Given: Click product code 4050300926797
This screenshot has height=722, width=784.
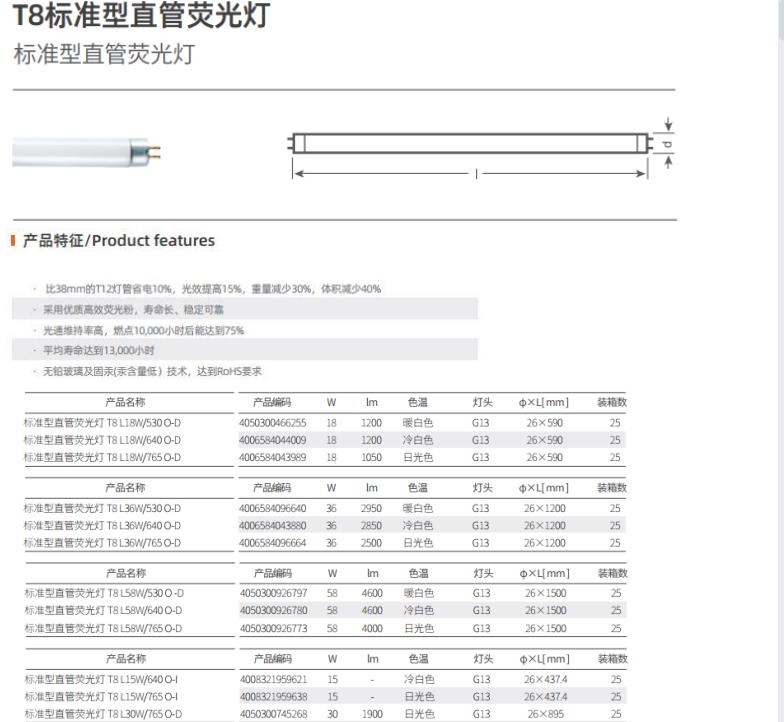Looking at the screenshot, I should 272,594.
